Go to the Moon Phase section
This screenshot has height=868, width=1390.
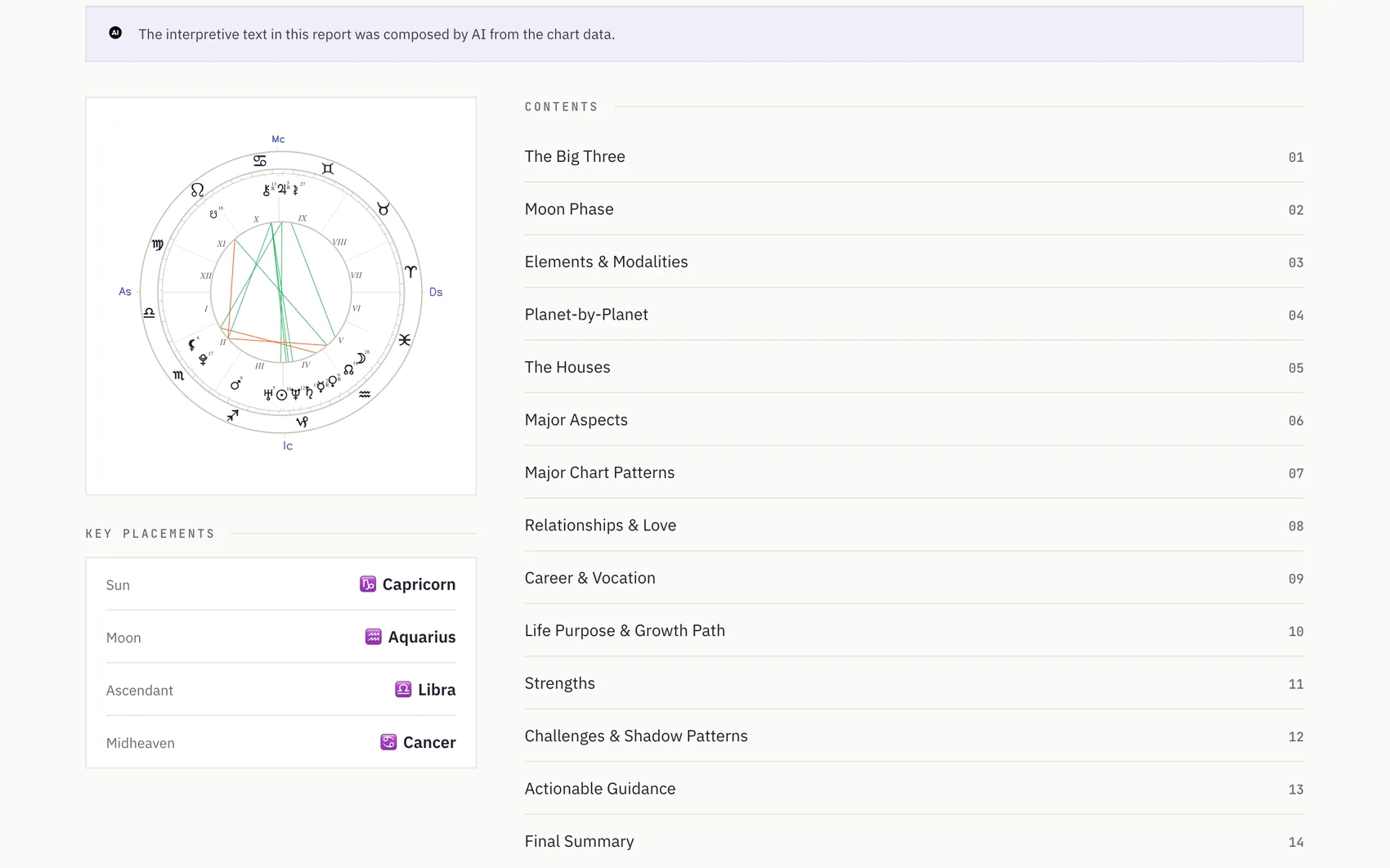914,208
